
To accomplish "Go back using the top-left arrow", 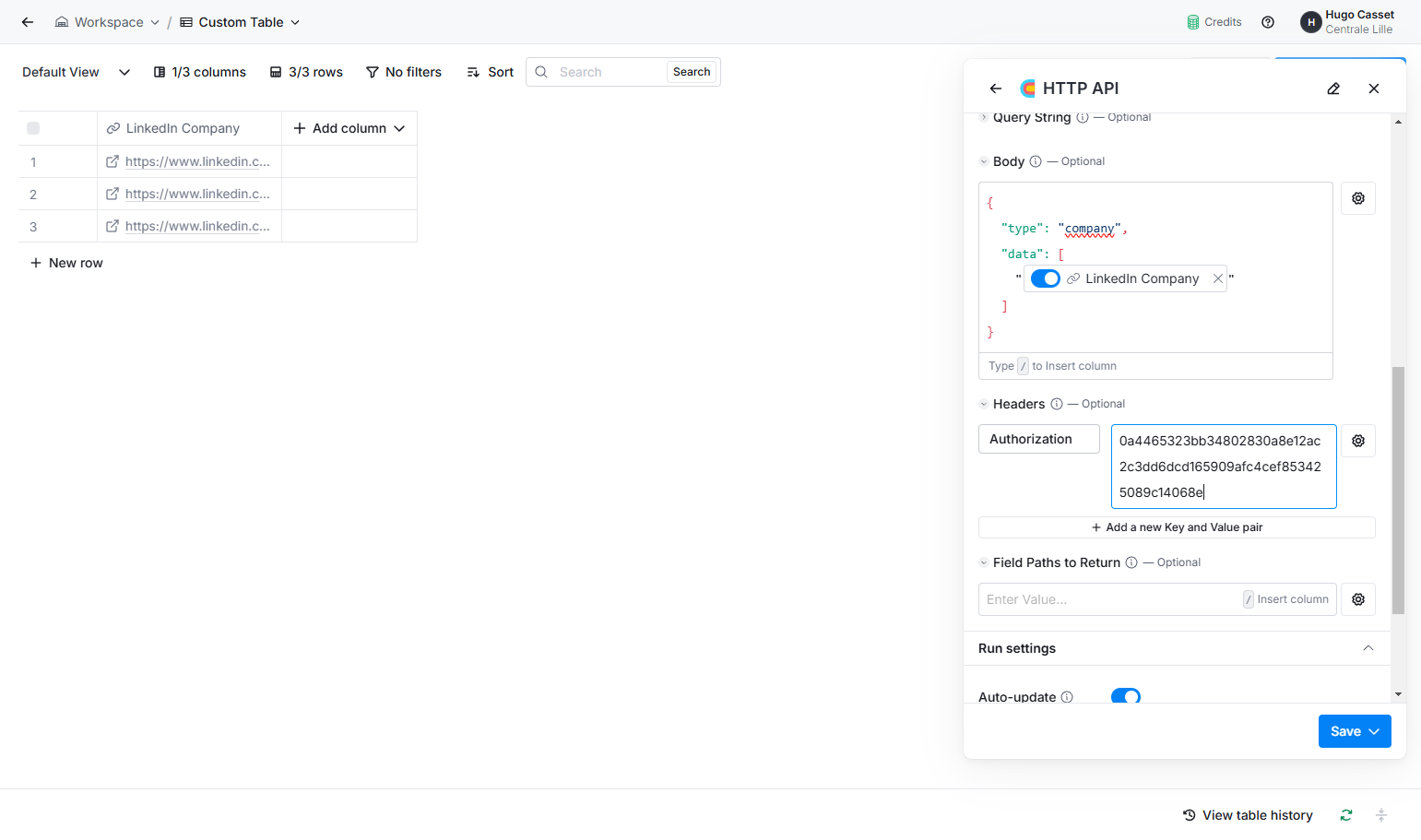I will [x=28, y=22].
